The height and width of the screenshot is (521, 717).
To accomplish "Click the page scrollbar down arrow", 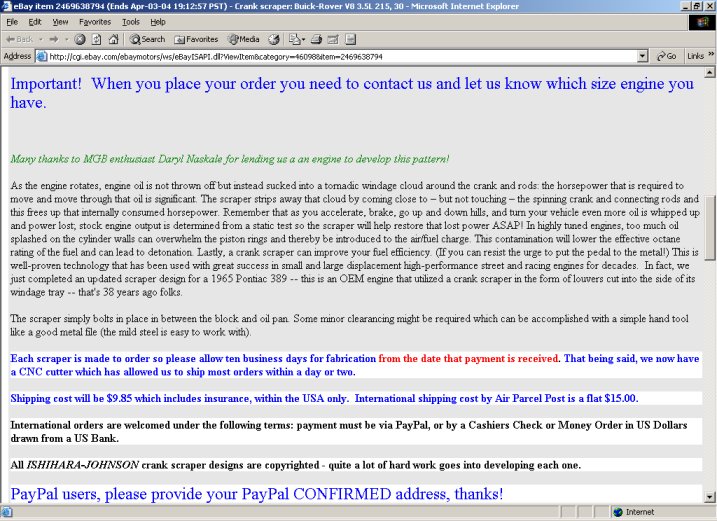I will [710, 497].
